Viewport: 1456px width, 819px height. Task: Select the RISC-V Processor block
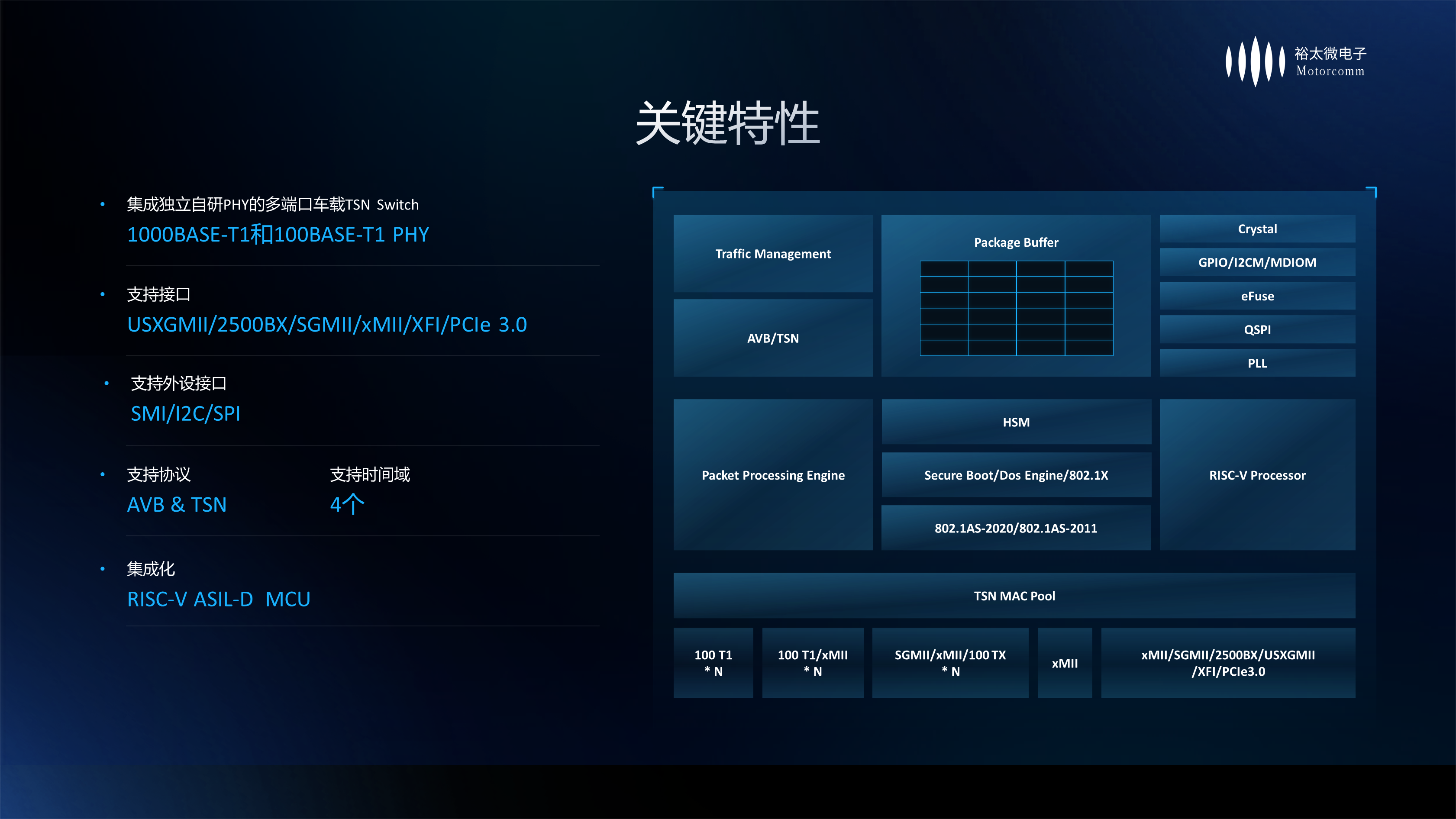click(x=1257, y=475)
